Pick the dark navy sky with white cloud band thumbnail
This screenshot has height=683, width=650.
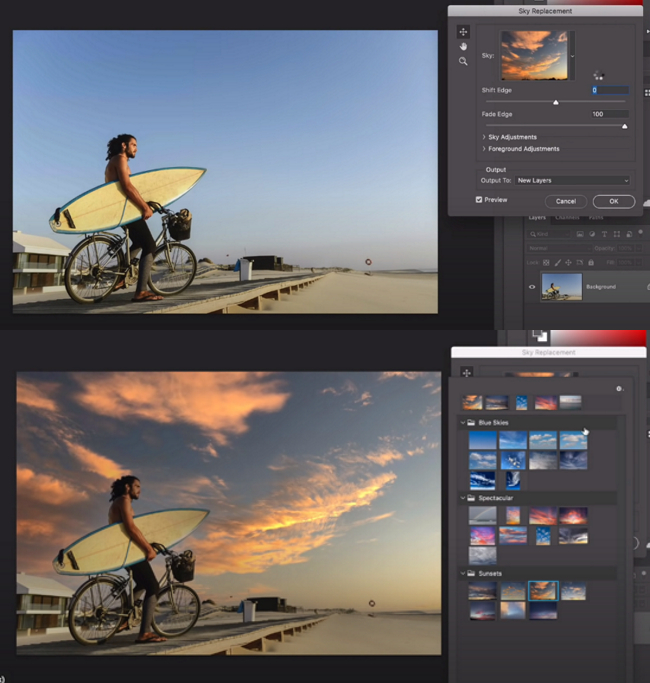click(482, 480)
